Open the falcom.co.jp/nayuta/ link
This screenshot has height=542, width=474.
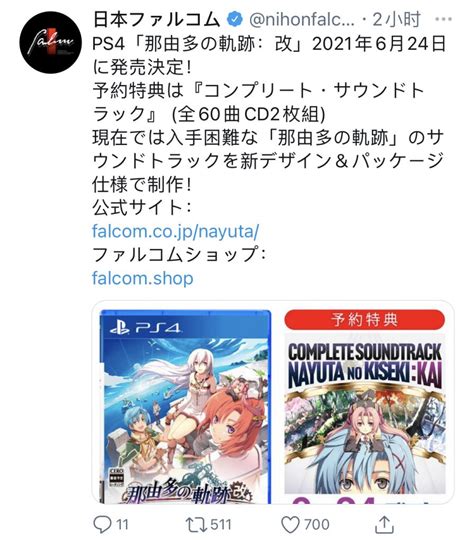(x=175, y=231)
